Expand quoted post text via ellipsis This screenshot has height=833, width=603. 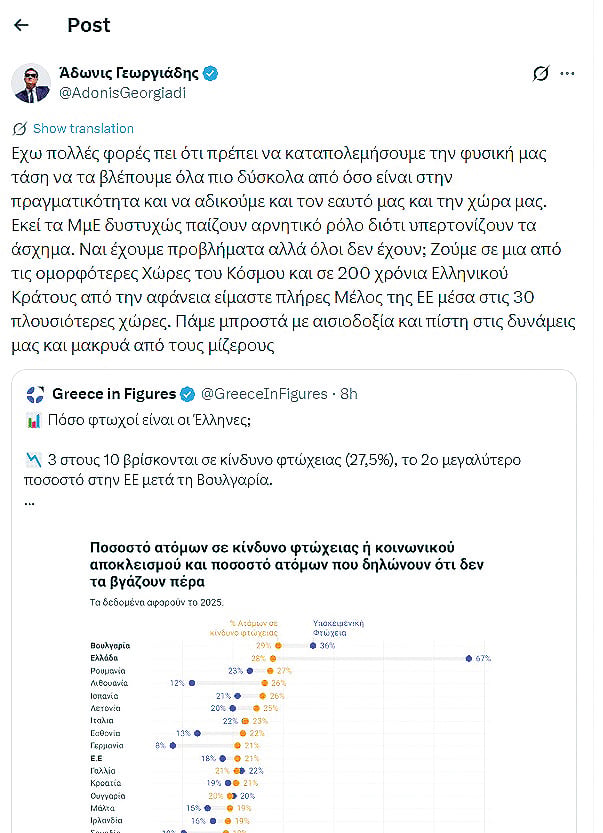[29, 503]
